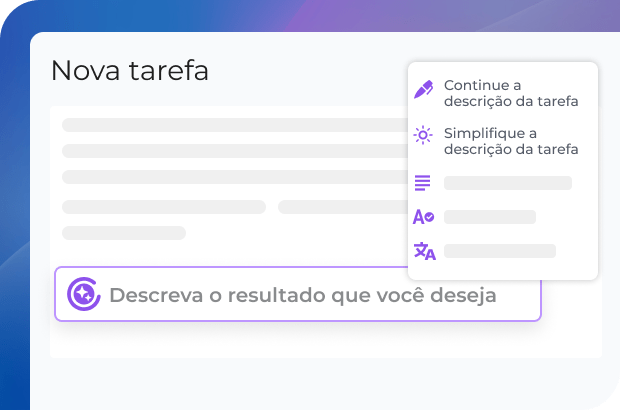Click the text lines icon in the menu

coord(423,183)
